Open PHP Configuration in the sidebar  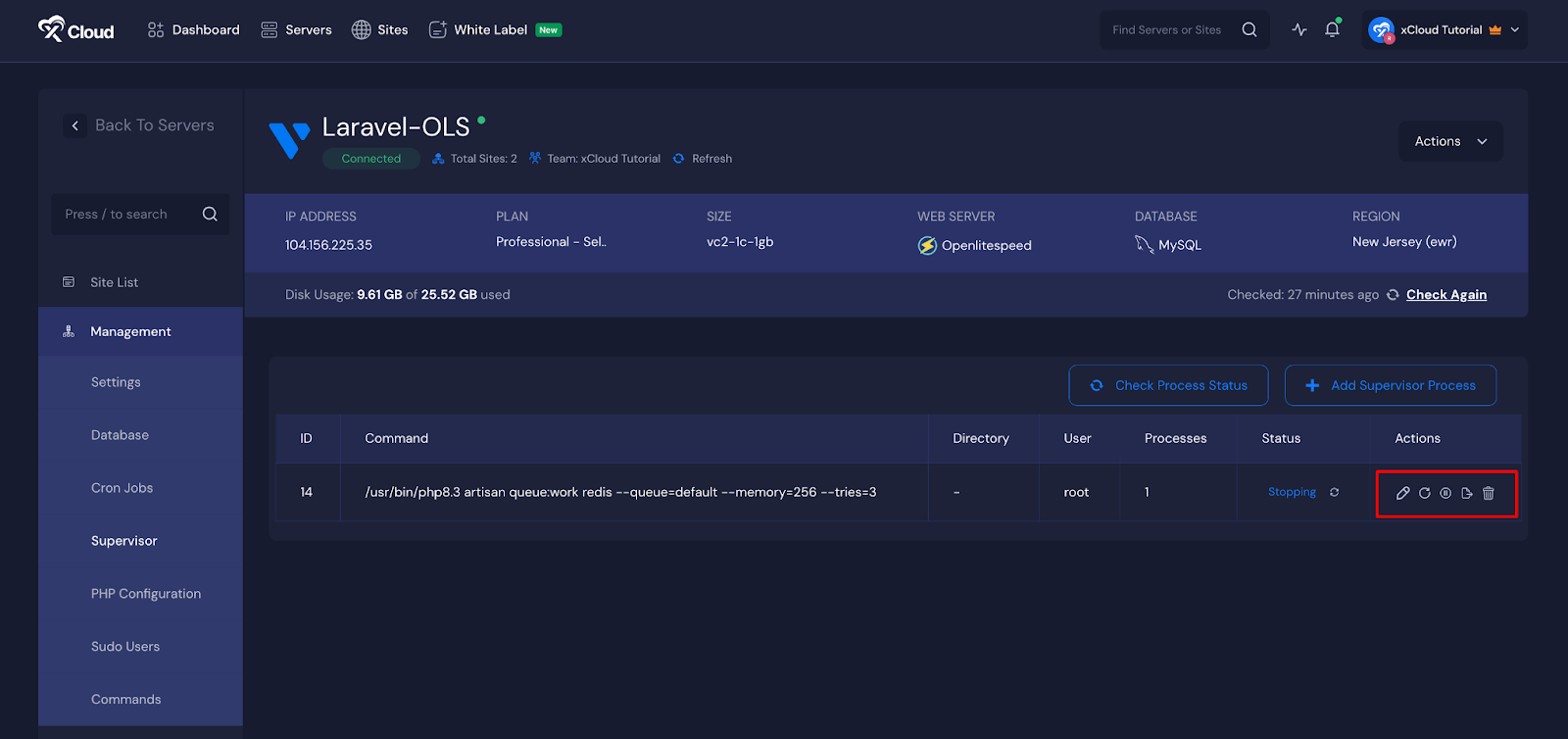point(146,594)
